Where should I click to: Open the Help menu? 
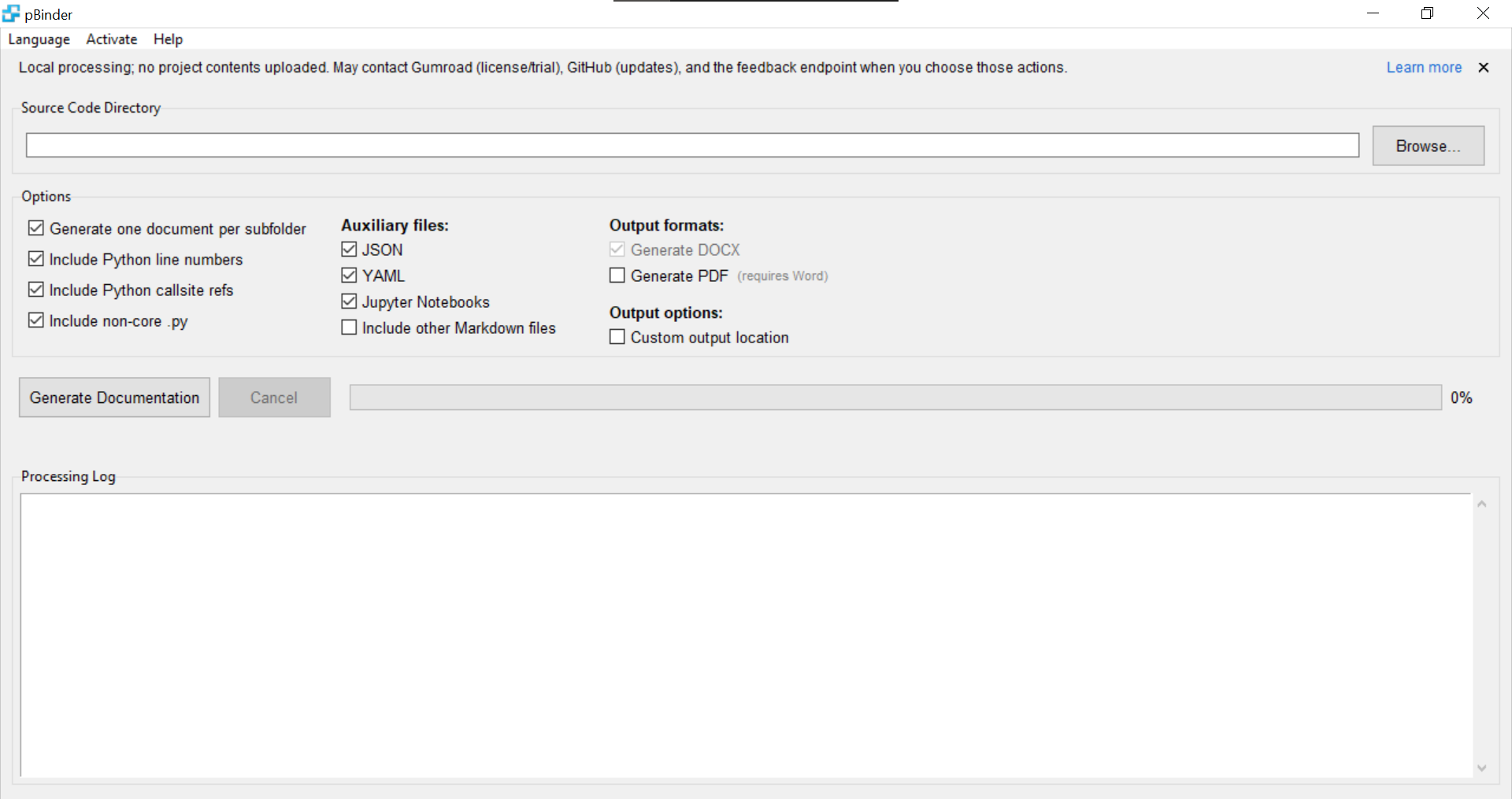168,39
